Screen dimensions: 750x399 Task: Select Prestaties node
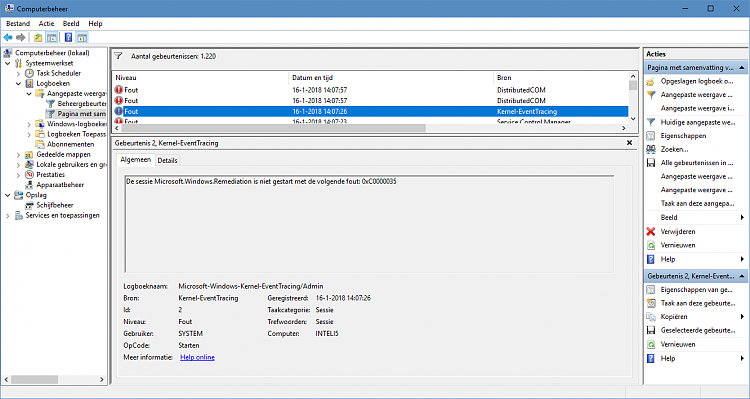(x=51, y=175)
